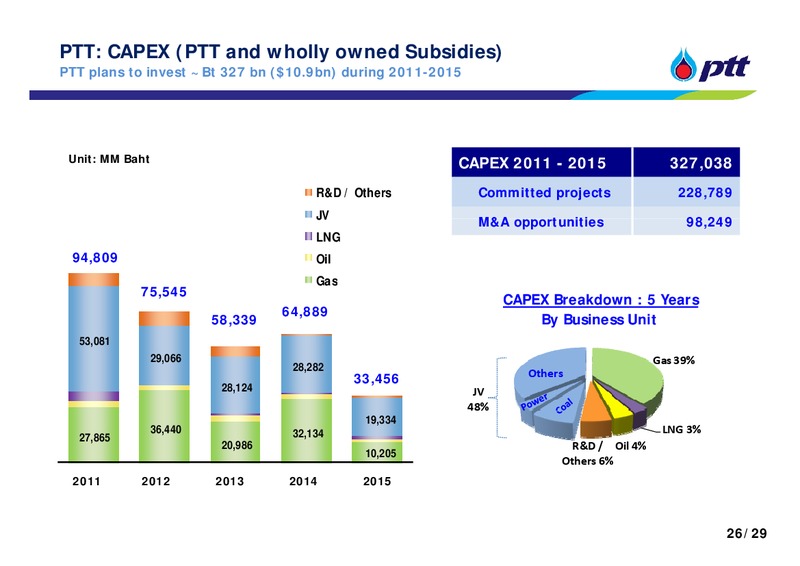Screen dimensions: 800x566
Task: Click the orange R&D pie slice
Action: click(594, 411)
